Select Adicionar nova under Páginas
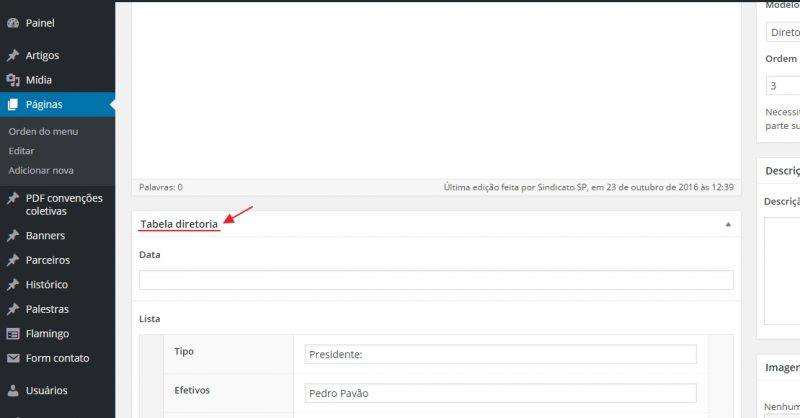800x418 pixels. 41,170
